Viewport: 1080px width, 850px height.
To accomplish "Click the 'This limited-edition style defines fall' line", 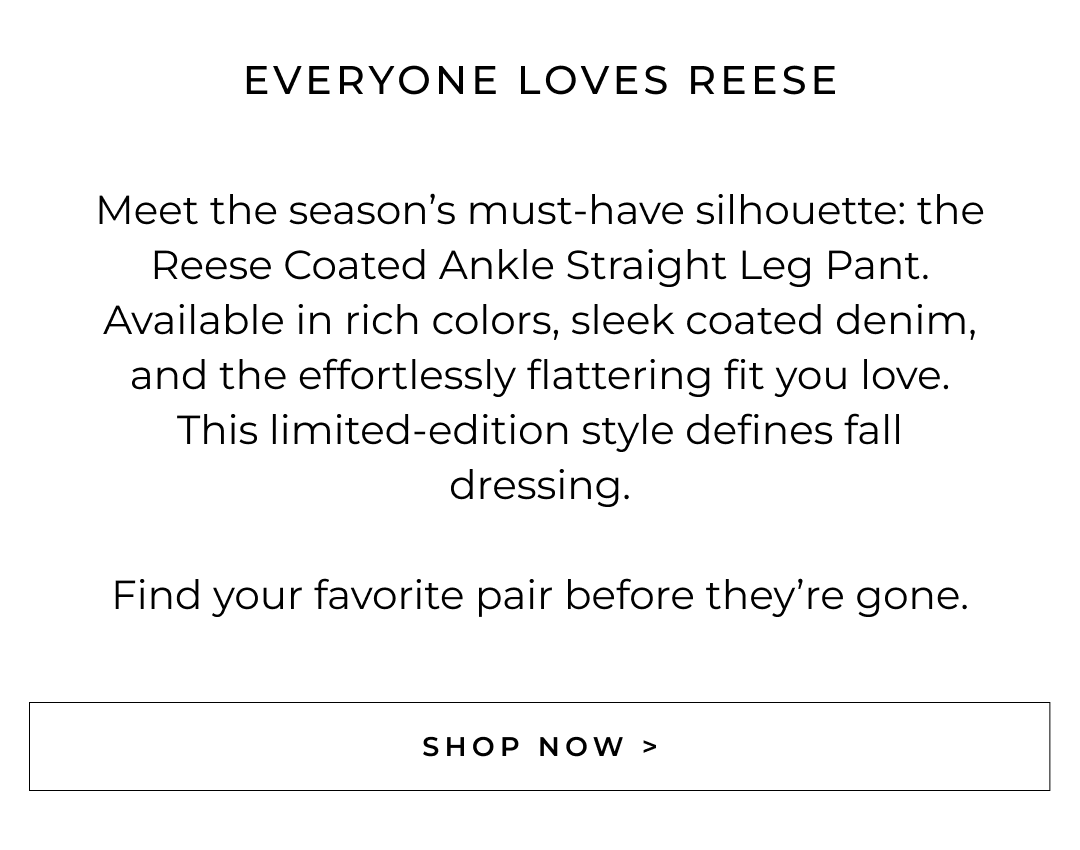I will point(540,431).
